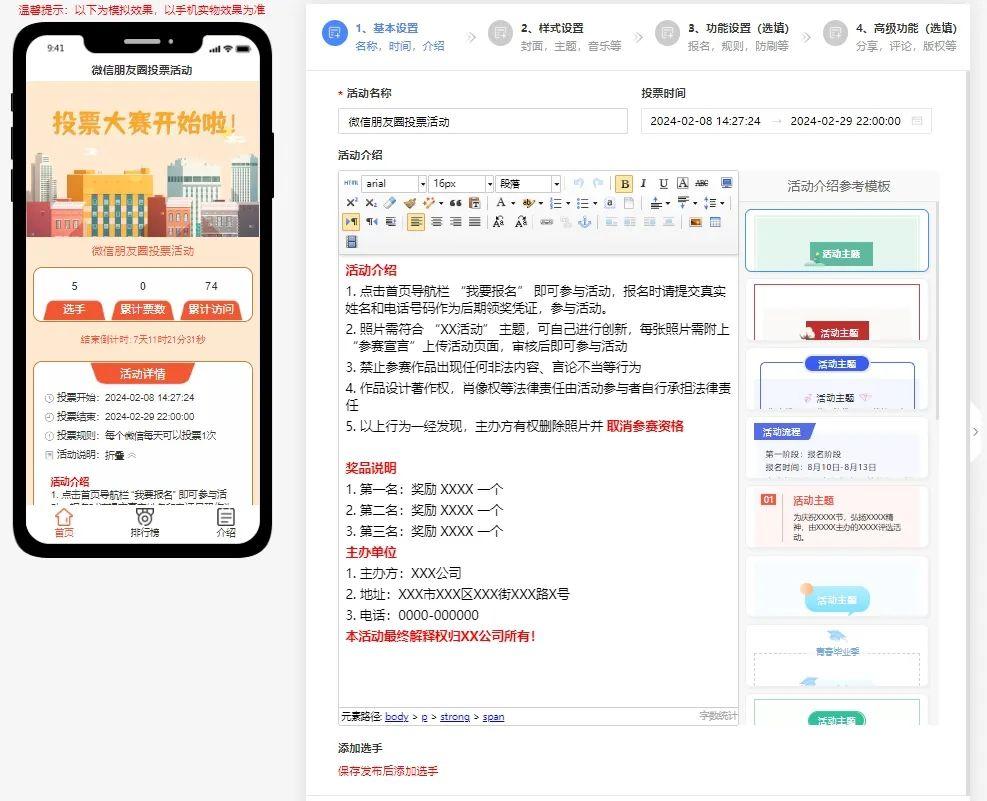The height and width of the screenshot is (801, 987).
Task: Click the insert table icon
Action: [x=715, y=222]
